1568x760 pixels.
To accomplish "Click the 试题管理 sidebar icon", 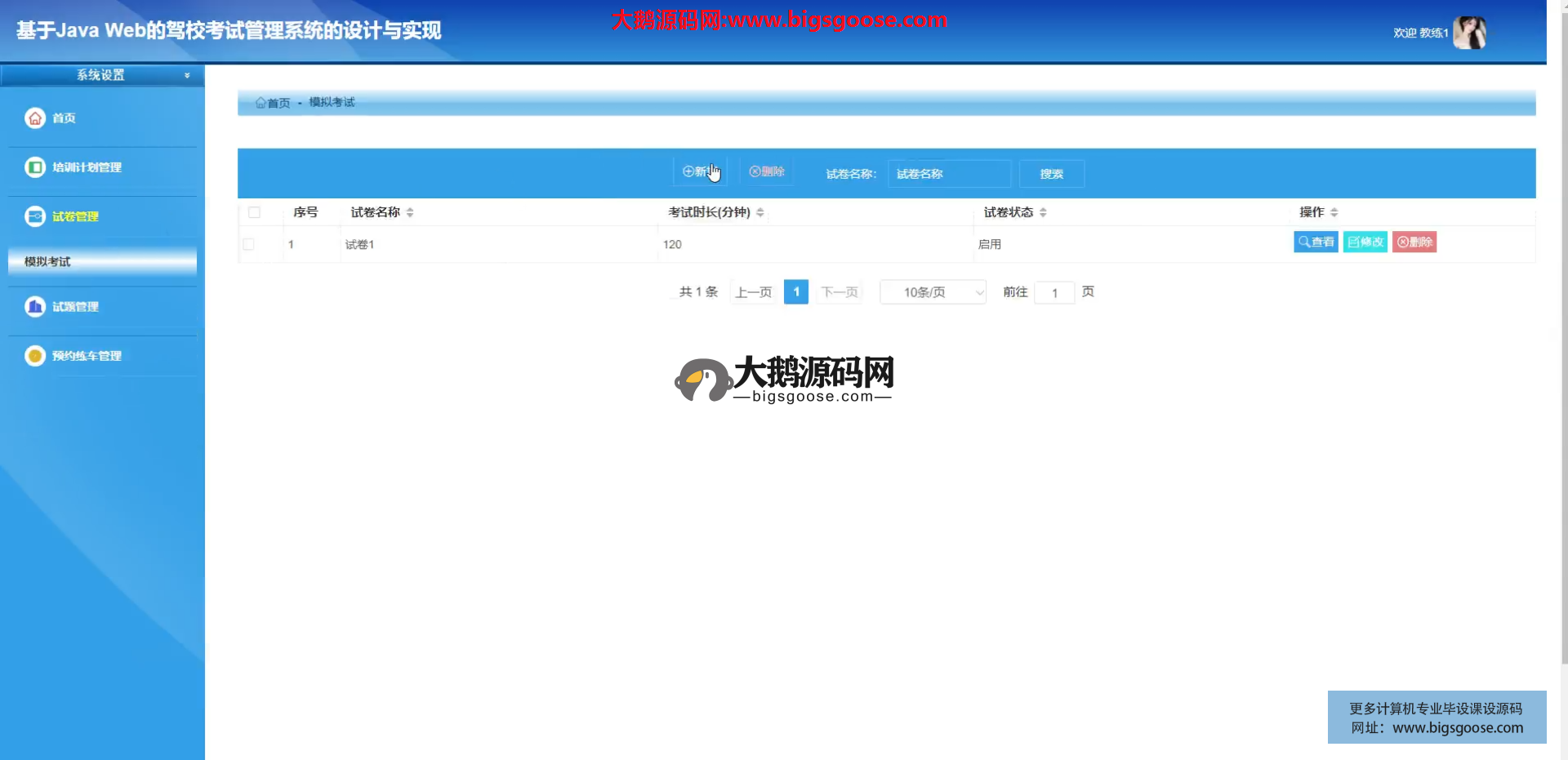I will pyautogui.click(x=35, y=307).
